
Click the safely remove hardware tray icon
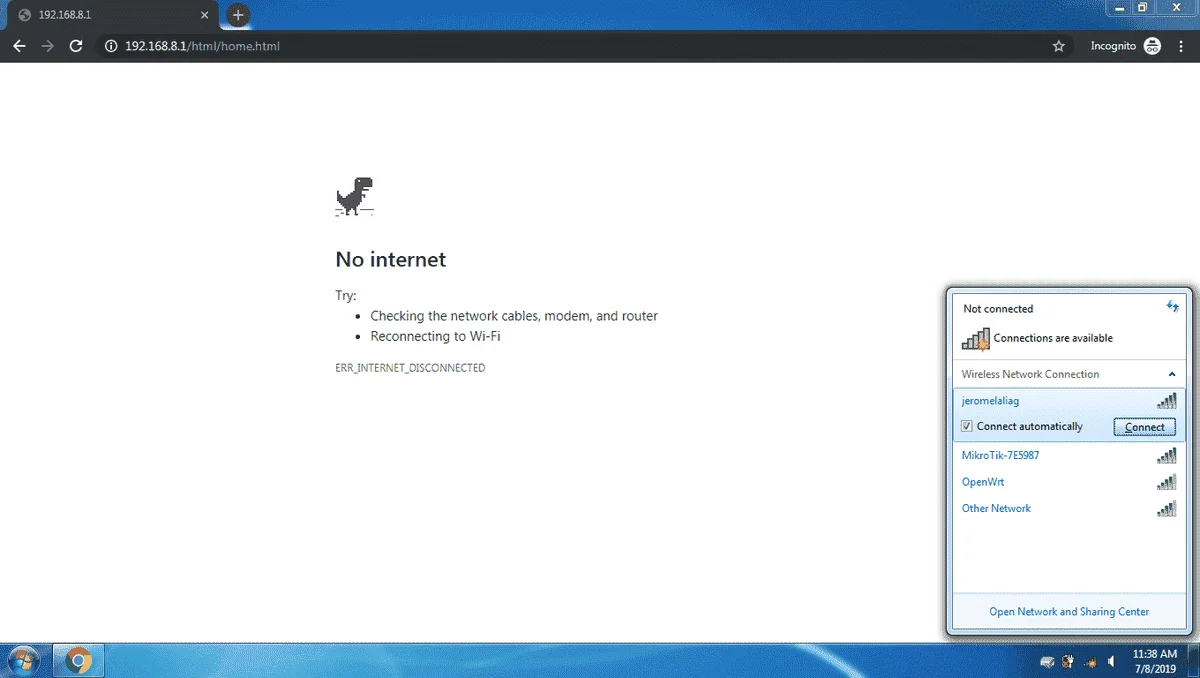pyautogui.click(x=1048, y=662)
